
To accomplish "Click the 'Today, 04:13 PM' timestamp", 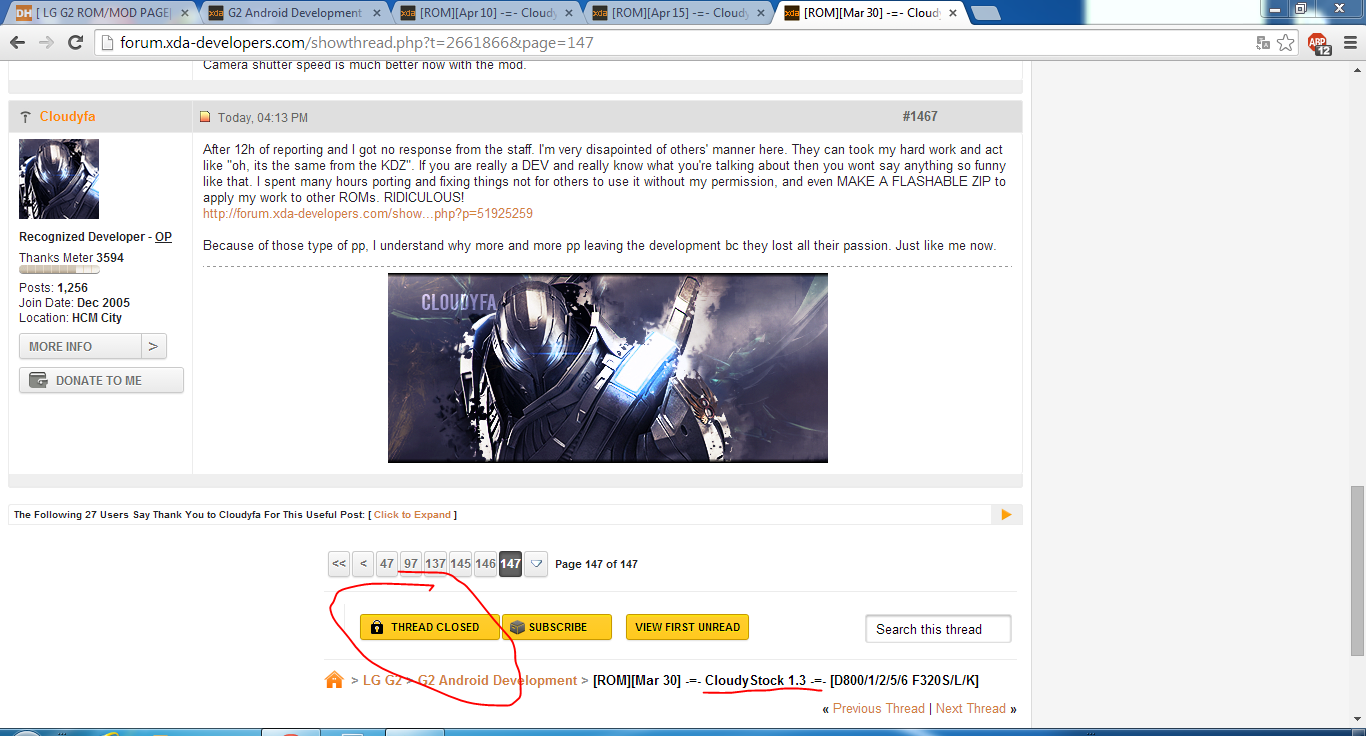I will 263,118.
